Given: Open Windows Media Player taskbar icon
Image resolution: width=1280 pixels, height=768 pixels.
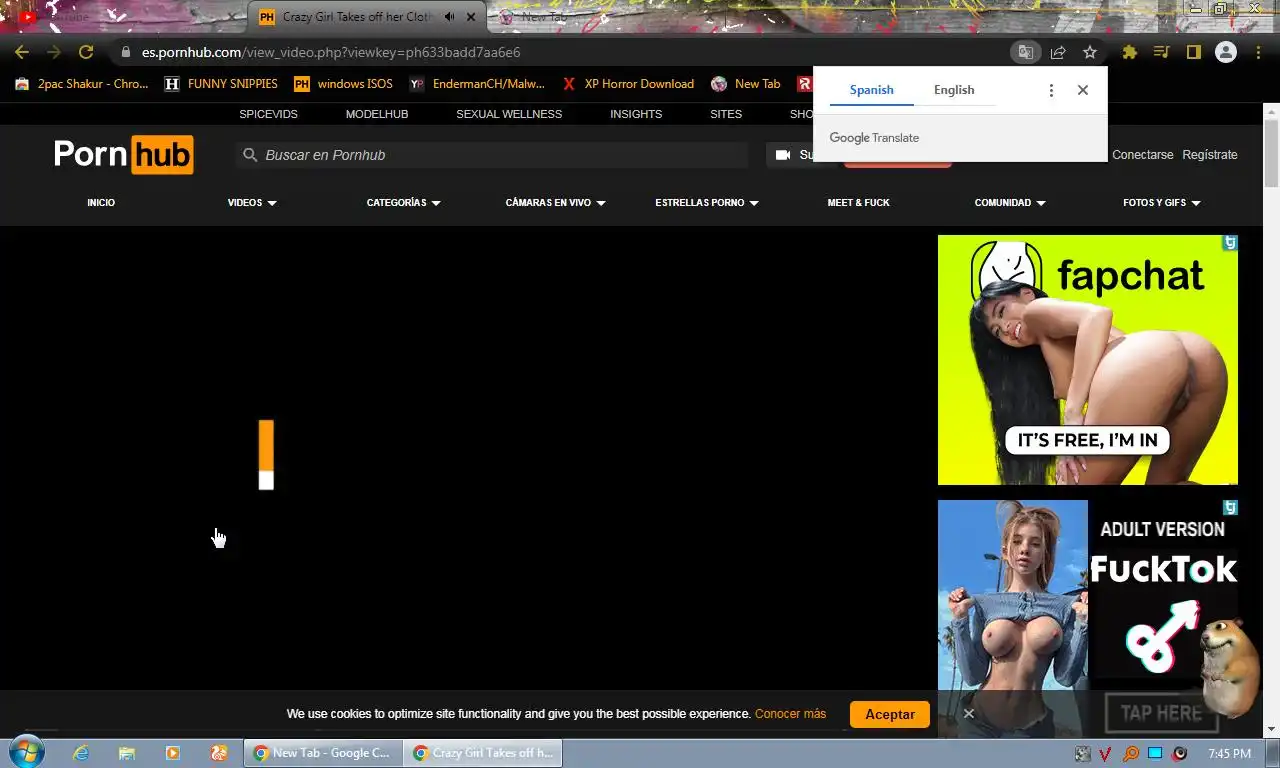Looking at the screenshot, I should tap(173, 753).
